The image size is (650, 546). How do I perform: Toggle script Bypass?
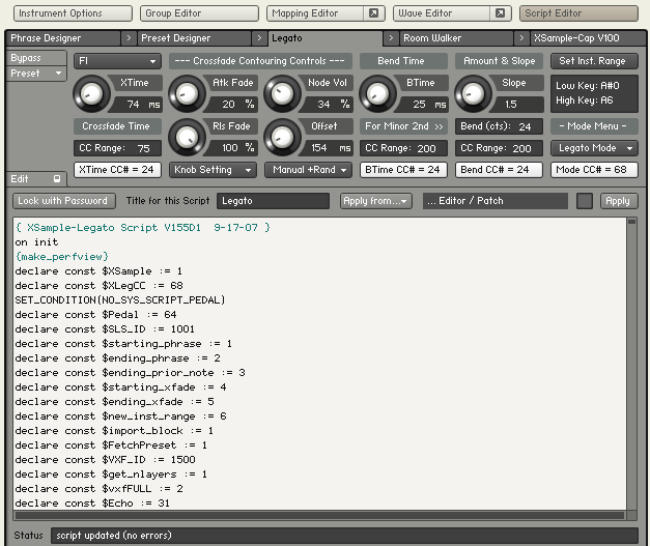[x=36, y=58]
